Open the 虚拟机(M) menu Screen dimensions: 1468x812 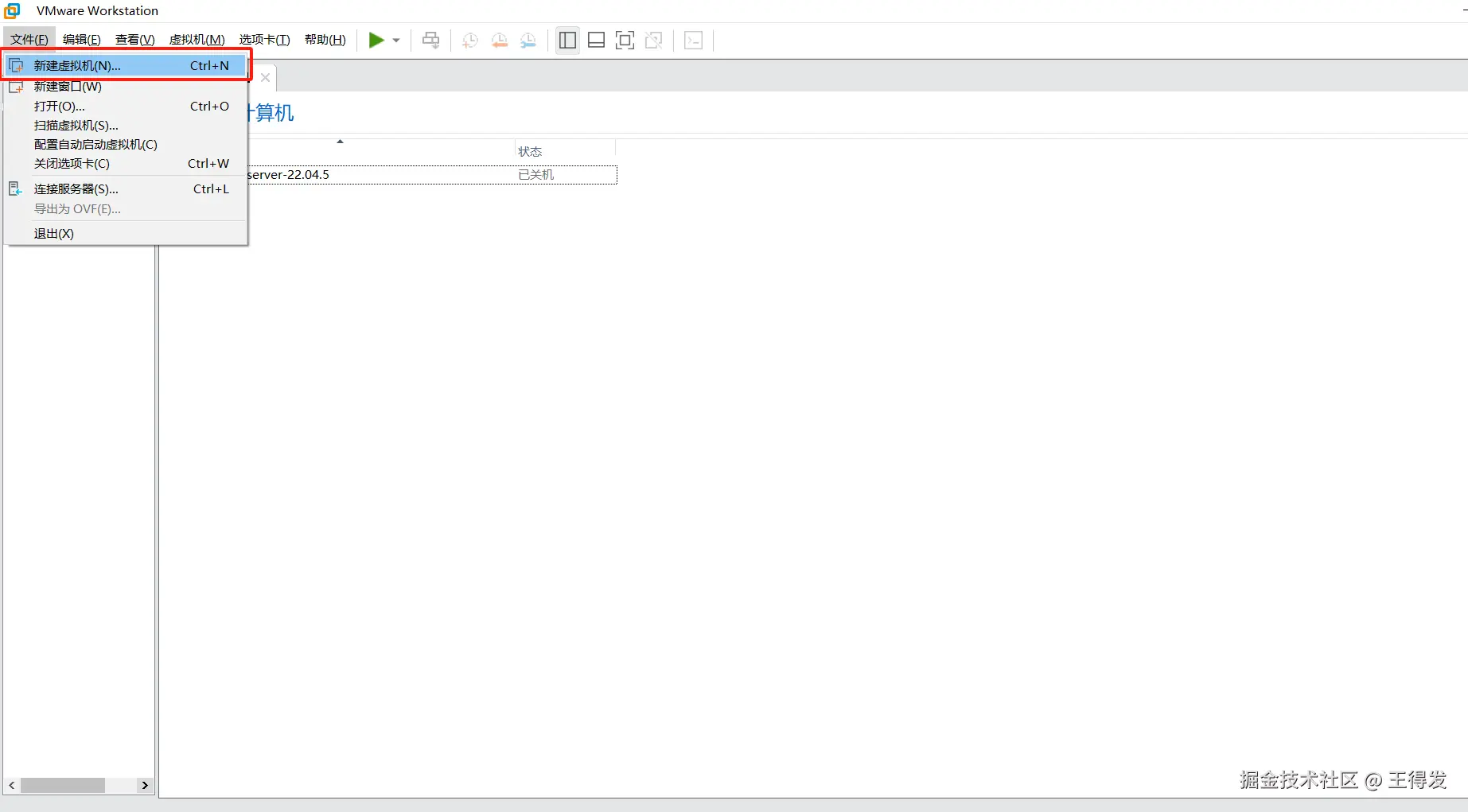197,40
